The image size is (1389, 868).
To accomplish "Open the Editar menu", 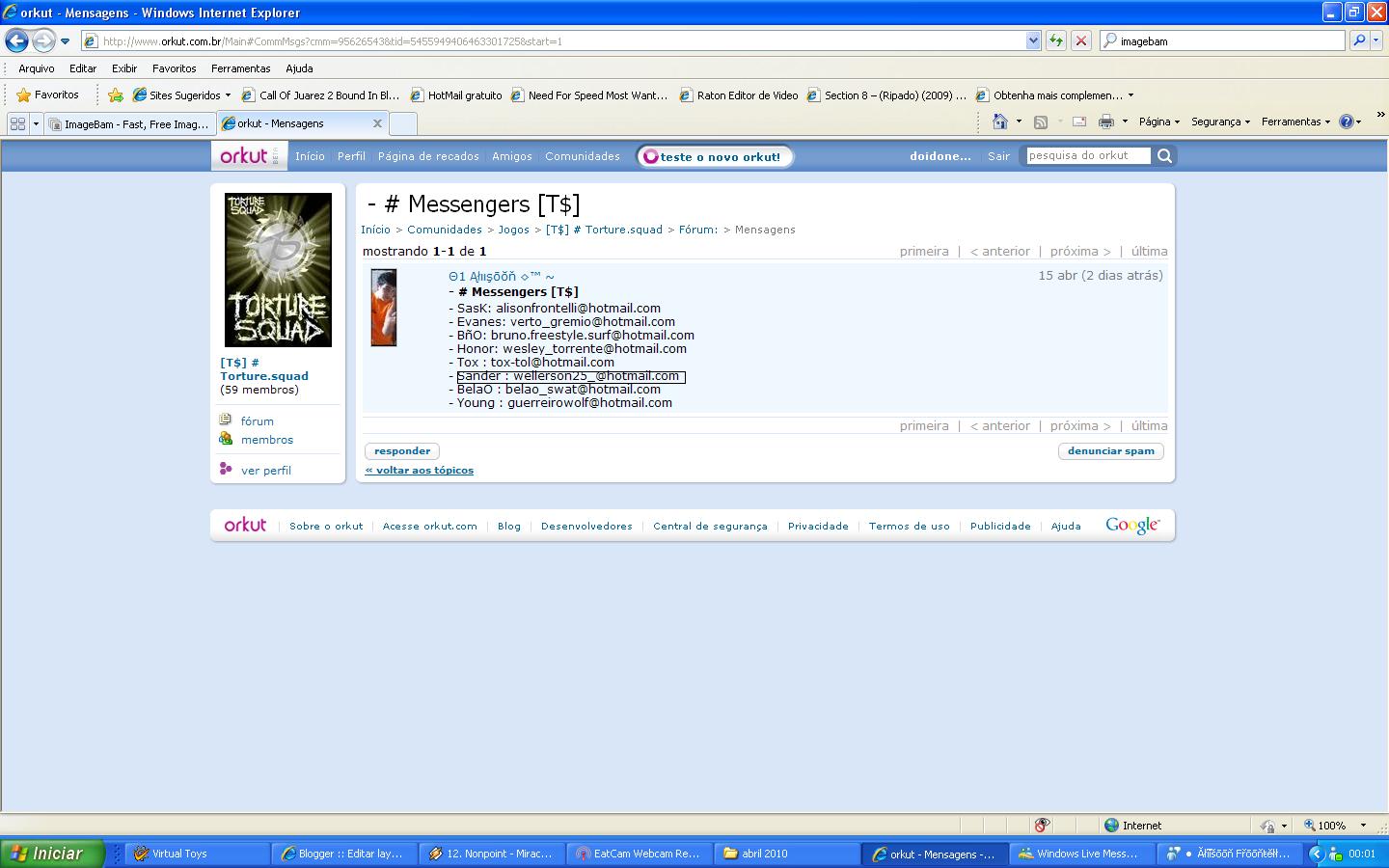I will click(x=83, y=68).
